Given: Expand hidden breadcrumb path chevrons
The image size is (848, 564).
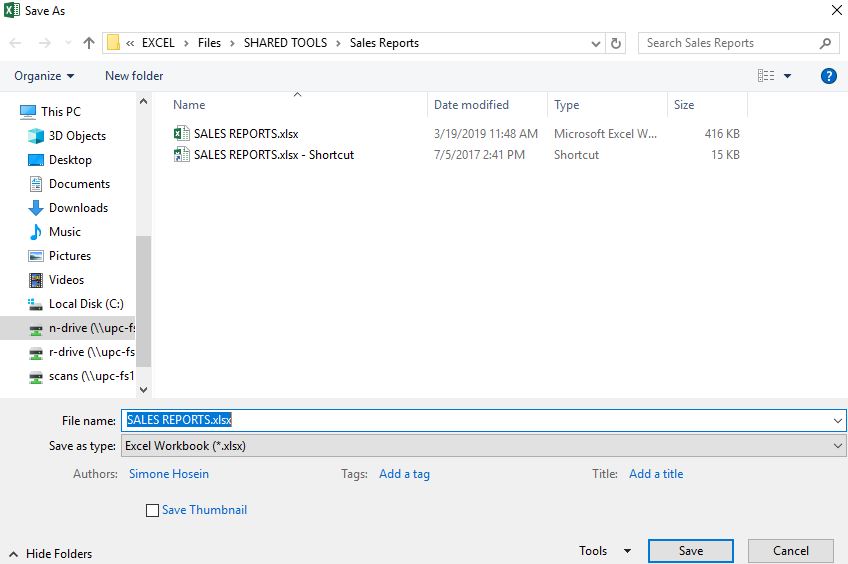Looking at the screenshot, I should click(130, 44).
